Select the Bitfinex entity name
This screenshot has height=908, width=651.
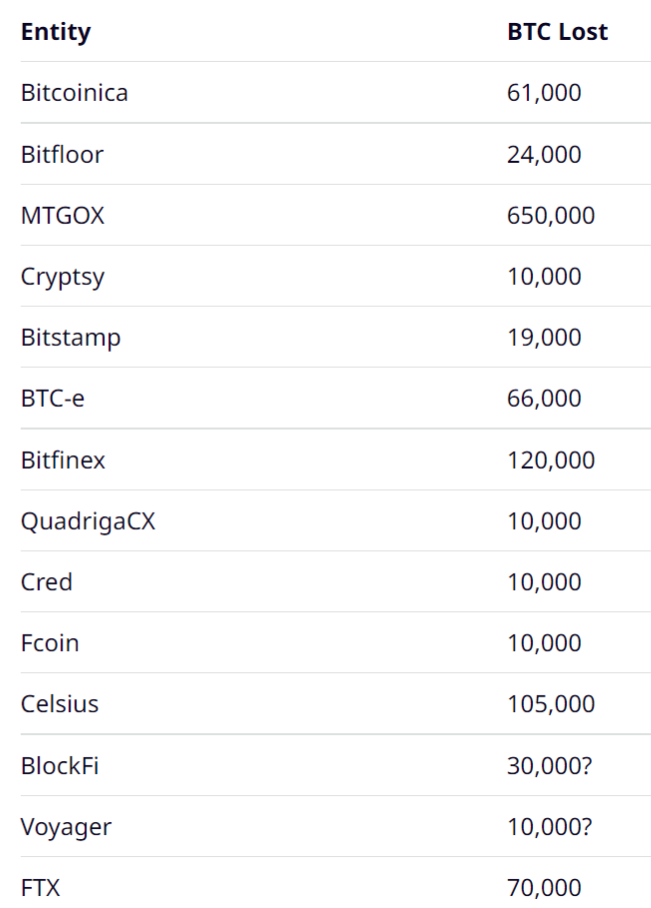63,460
